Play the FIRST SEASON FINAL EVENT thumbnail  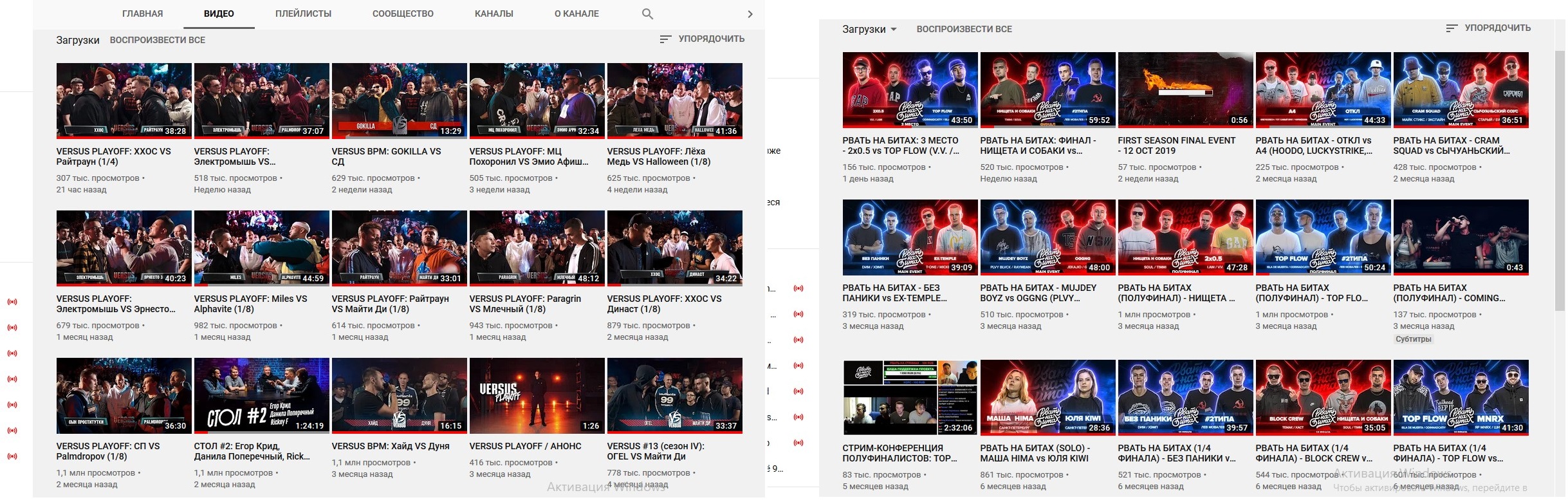[x=1186, y=89]
